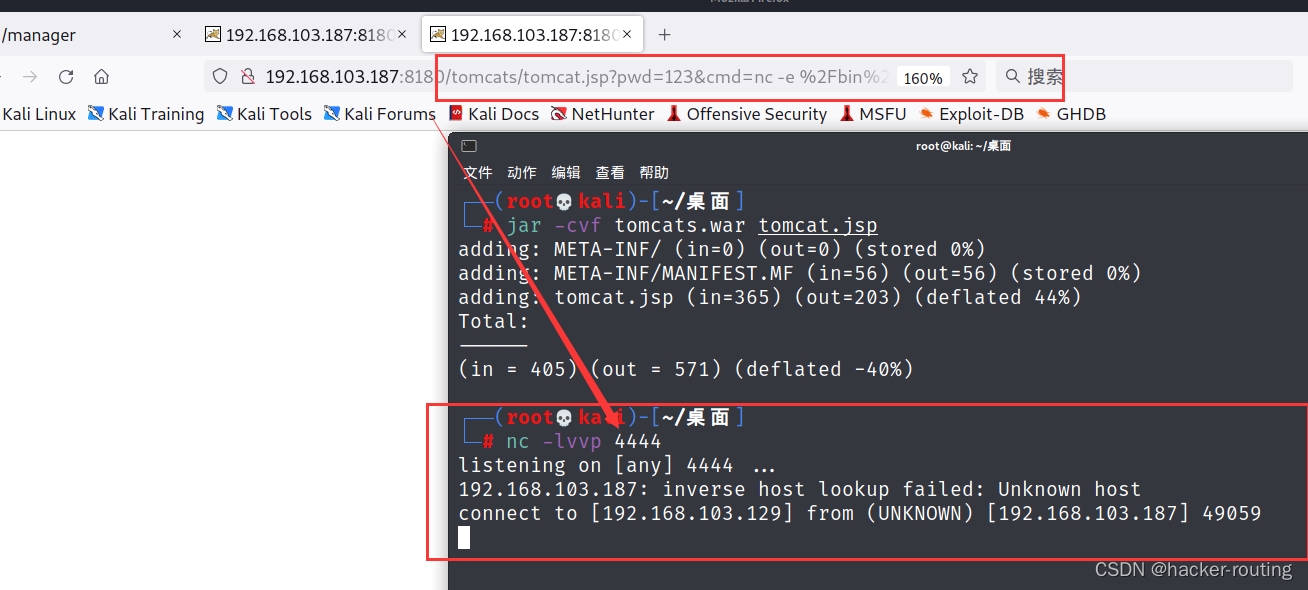This screenshot has width=1308, height=590.
Task: Click the connect to [192.168.103.129] line
Action: click(x=860, y=513)
